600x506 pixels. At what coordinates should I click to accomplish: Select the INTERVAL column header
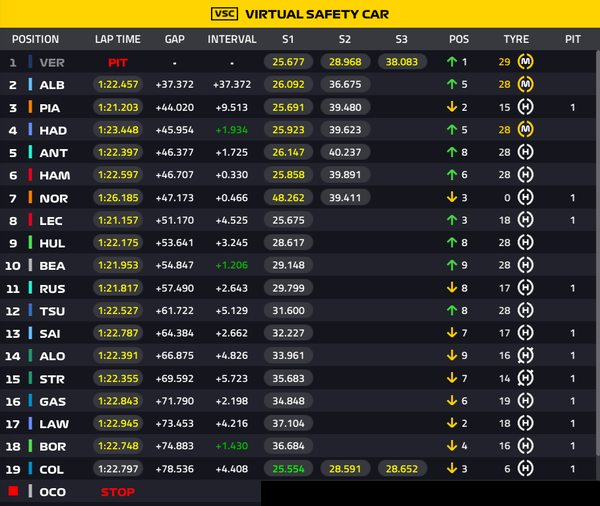click(232, 39)
